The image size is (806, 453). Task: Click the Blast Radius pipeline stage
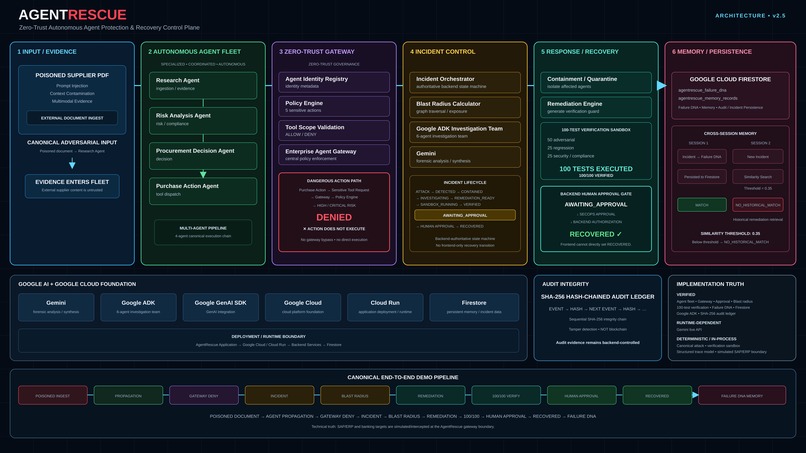click(355, 395)
